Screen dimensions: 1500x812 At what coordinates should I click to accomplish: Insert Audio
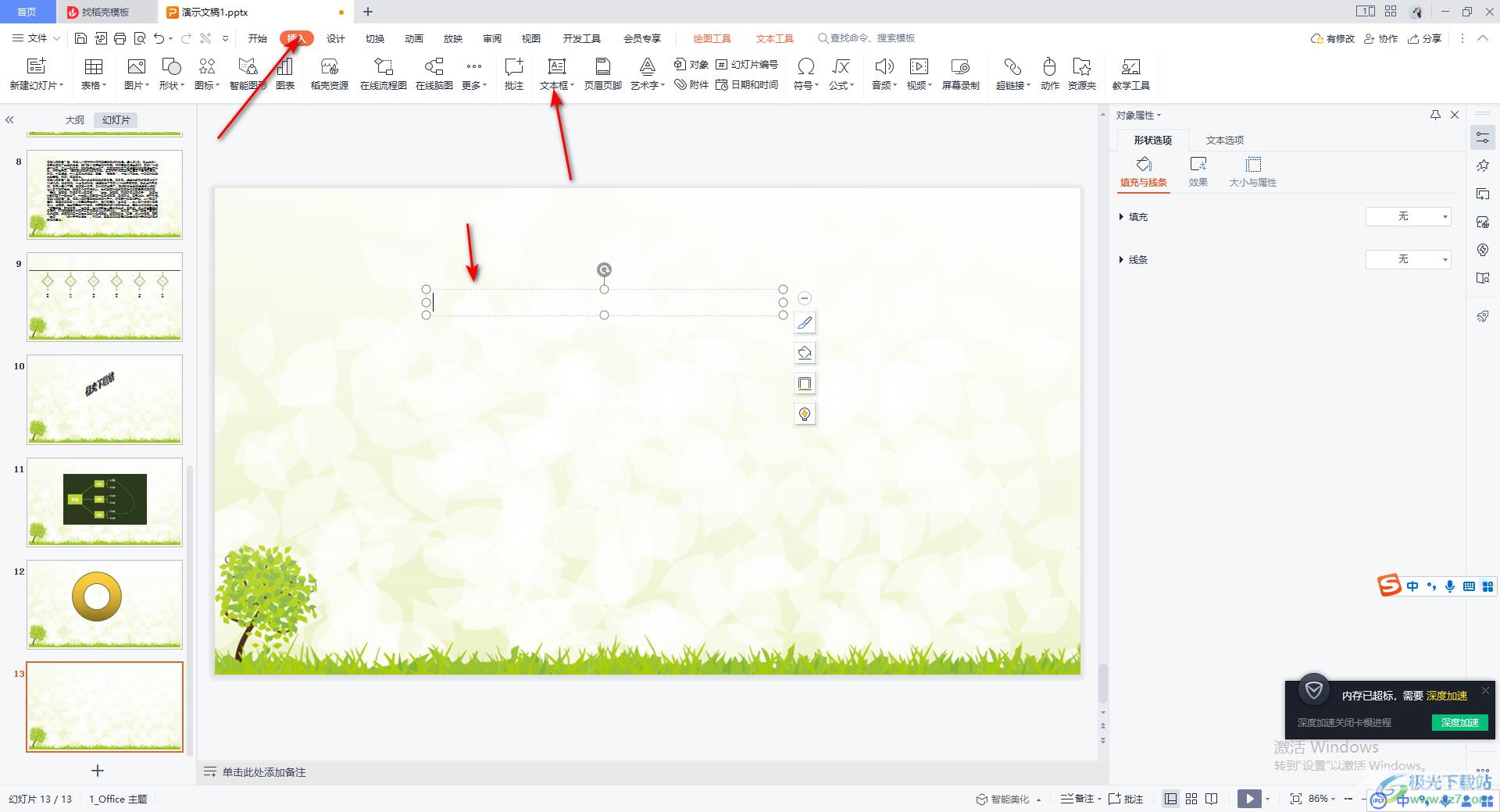884,74
